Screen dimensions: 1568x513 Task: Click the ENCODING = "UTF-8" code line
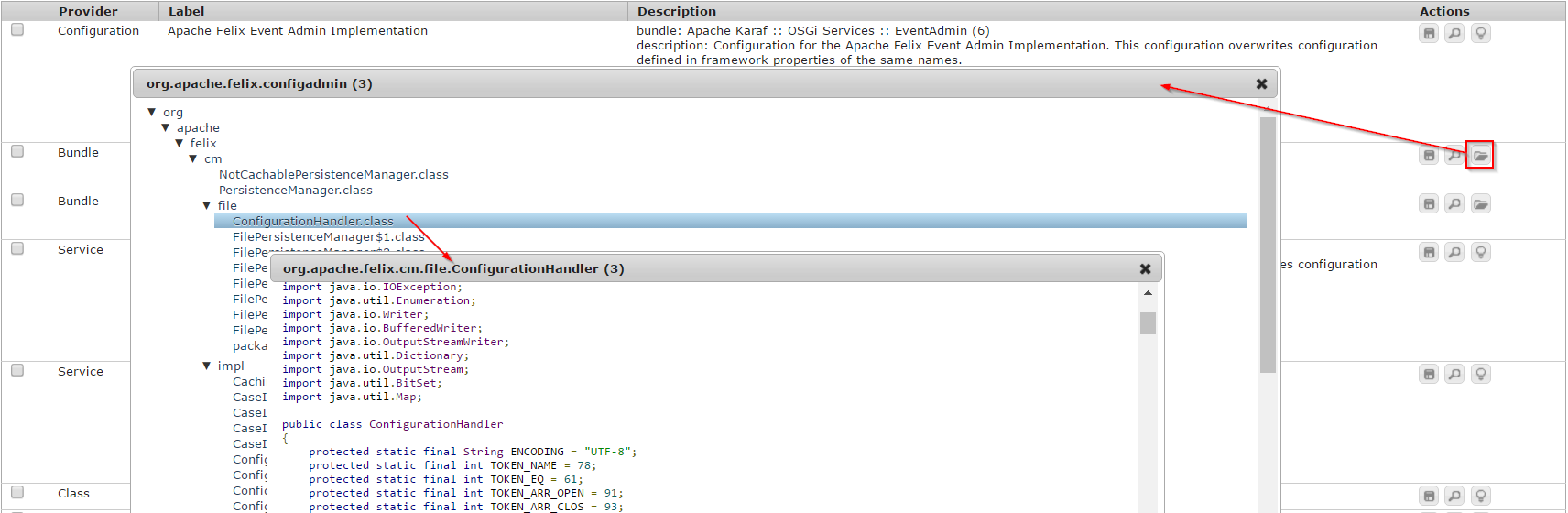473,452
